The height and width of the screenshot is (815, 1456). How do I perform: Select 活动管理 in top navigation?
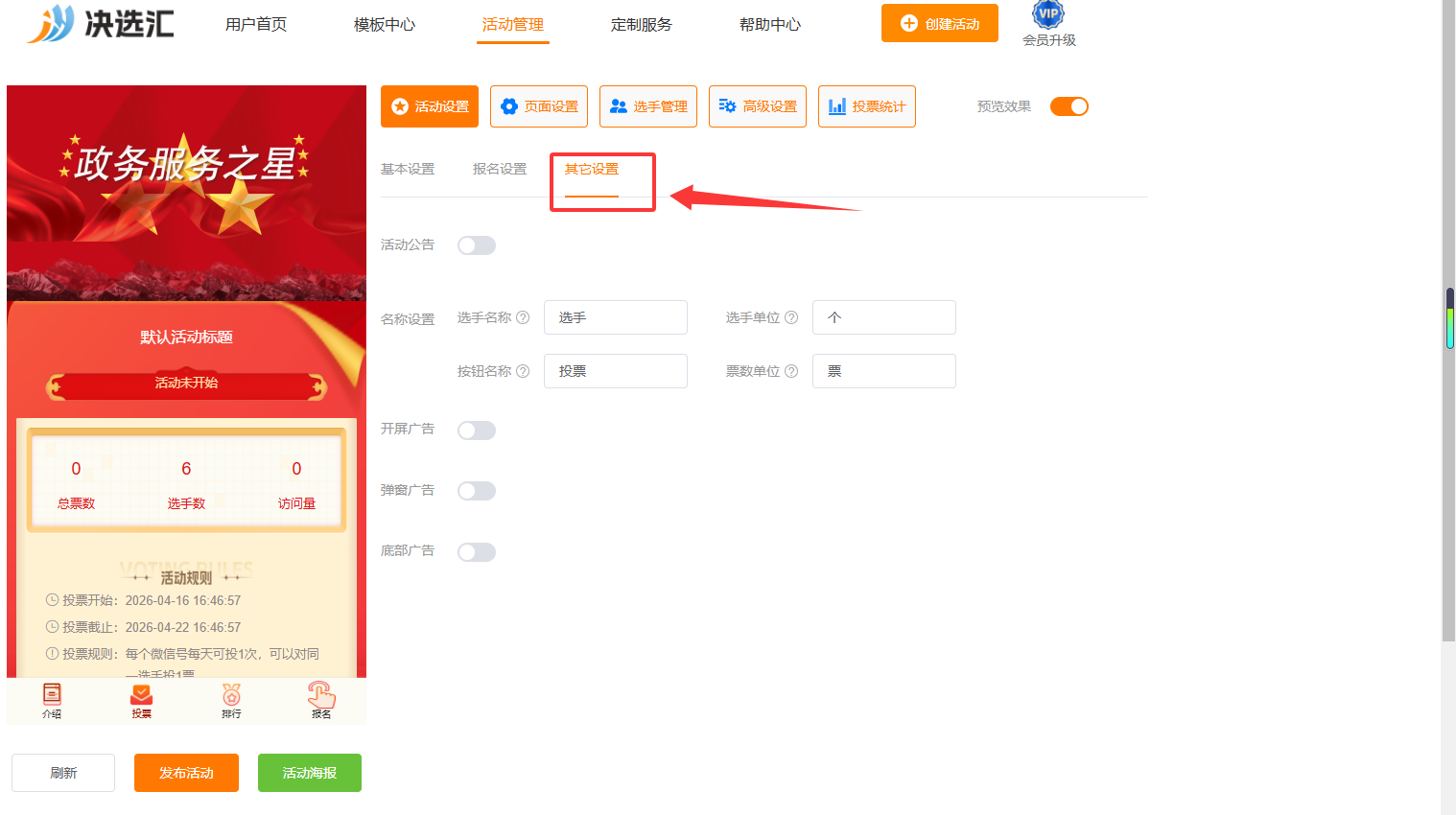[x=513, y=24]
